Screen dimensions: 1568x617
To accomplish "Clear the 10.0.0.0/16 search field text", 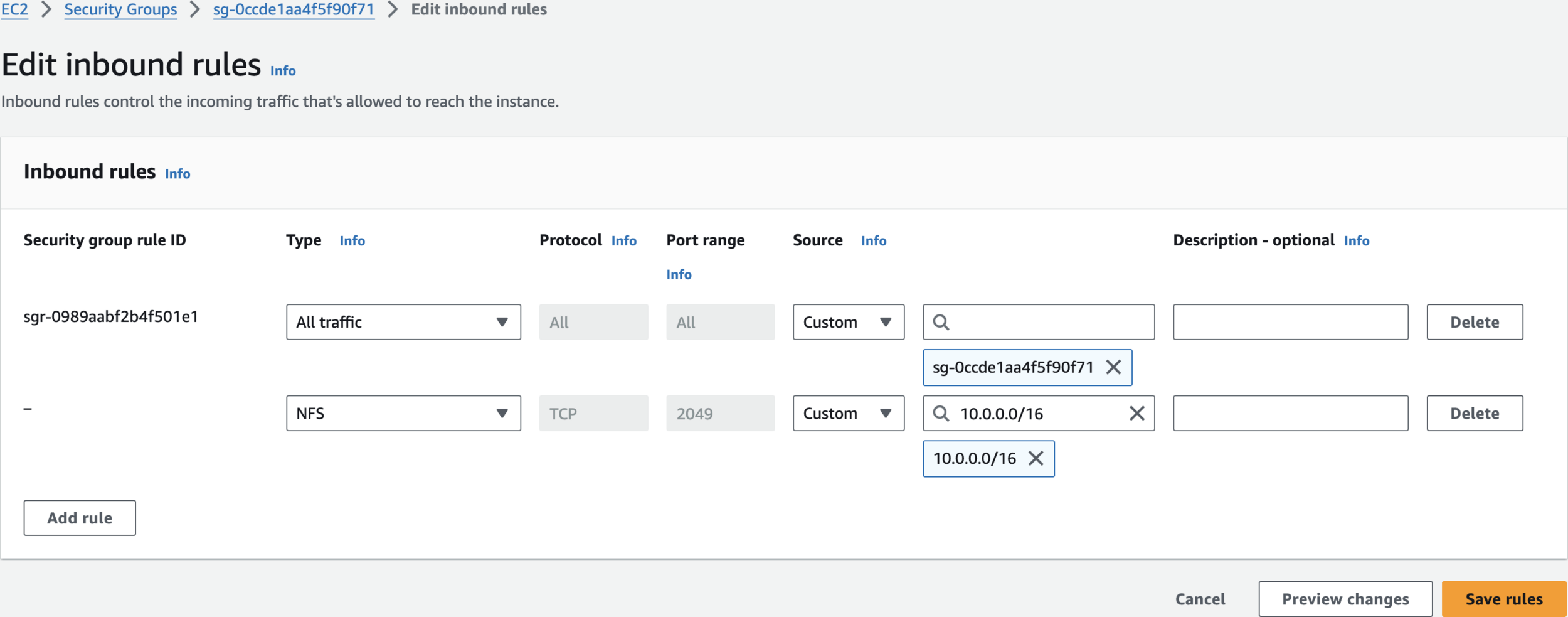I will 1136,413.
